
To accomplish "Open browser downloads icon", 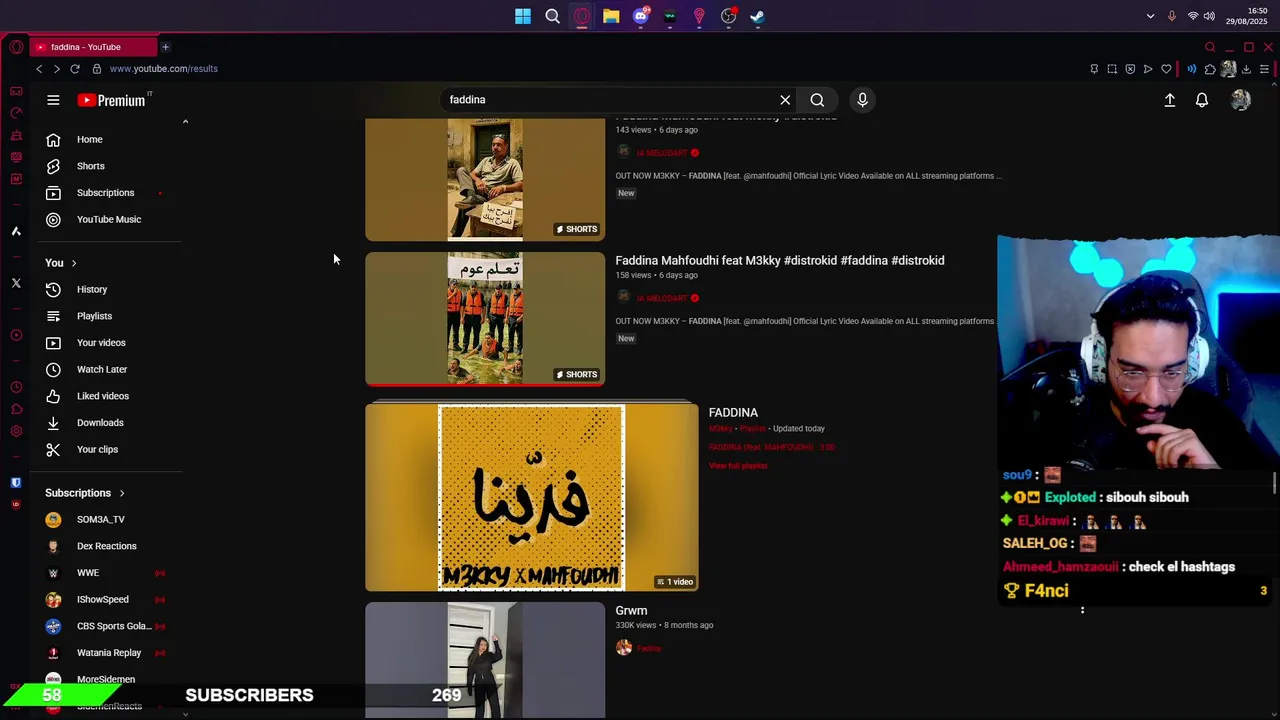I will 1246,69.
